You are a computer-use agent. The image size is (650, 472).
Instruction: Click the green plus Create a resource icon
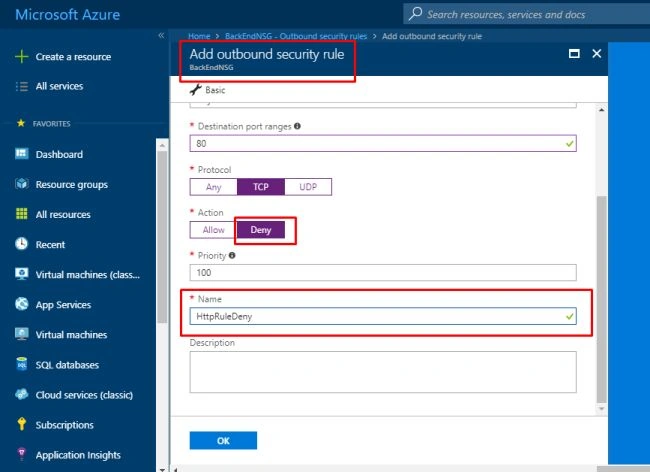[22, 57]
